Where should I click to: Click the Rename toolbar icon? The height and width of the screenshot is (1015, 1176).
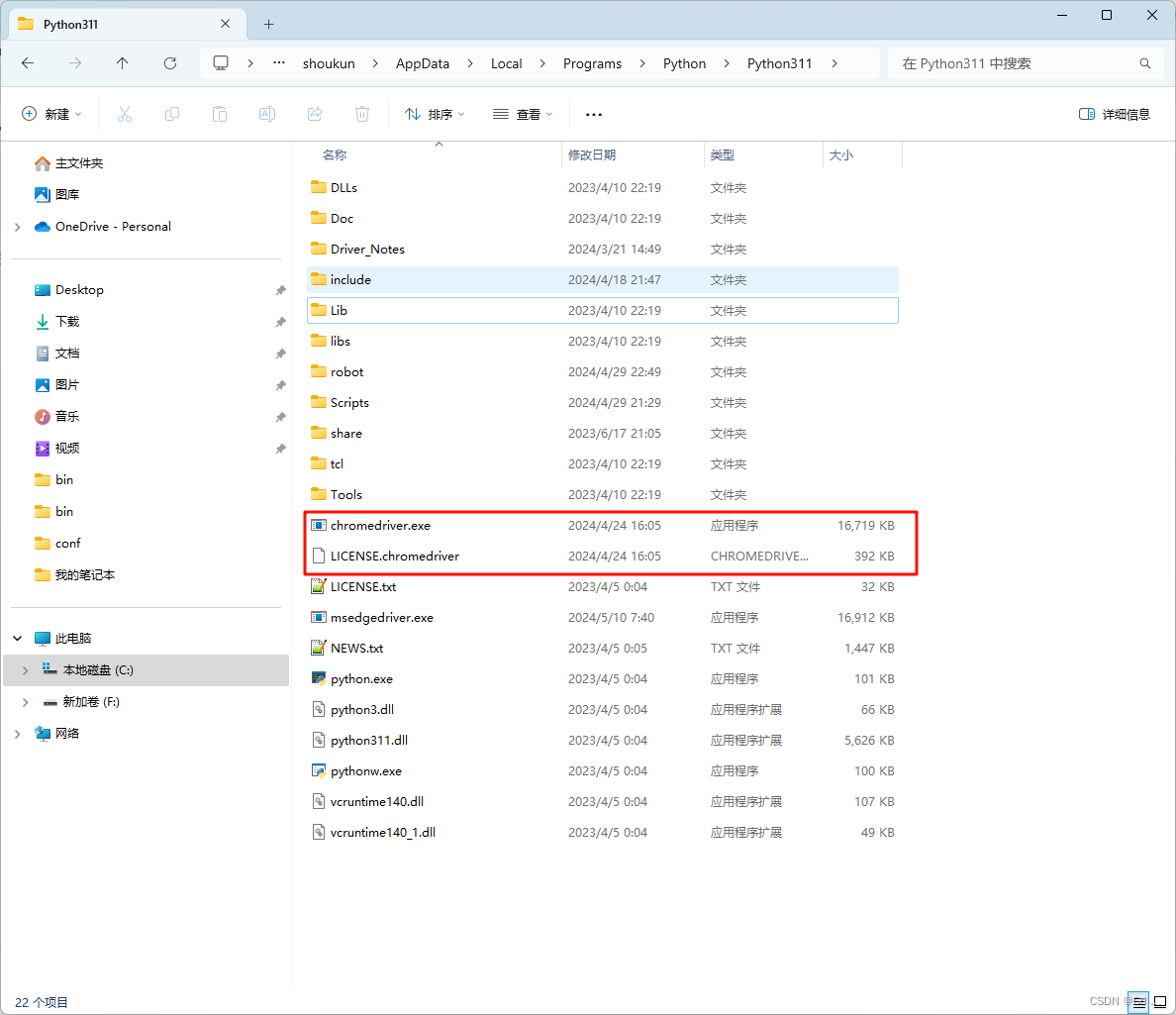(267, 114)
